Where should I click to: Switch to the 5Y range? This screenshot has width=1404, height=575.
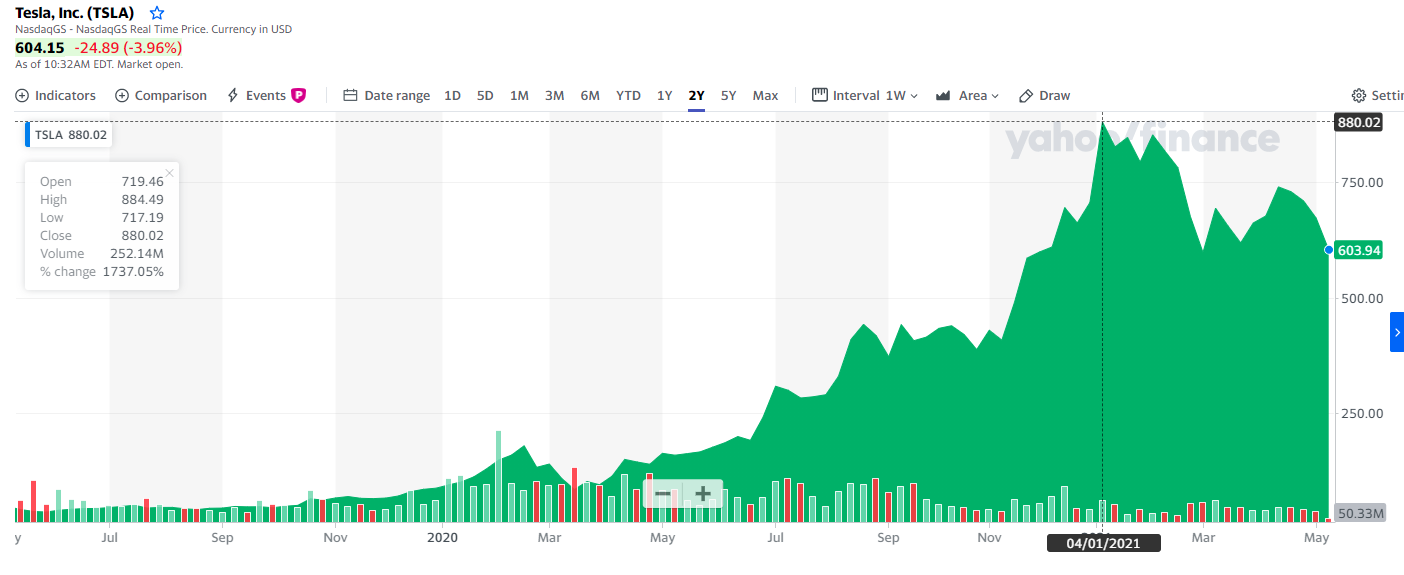(x=728, y=96)
